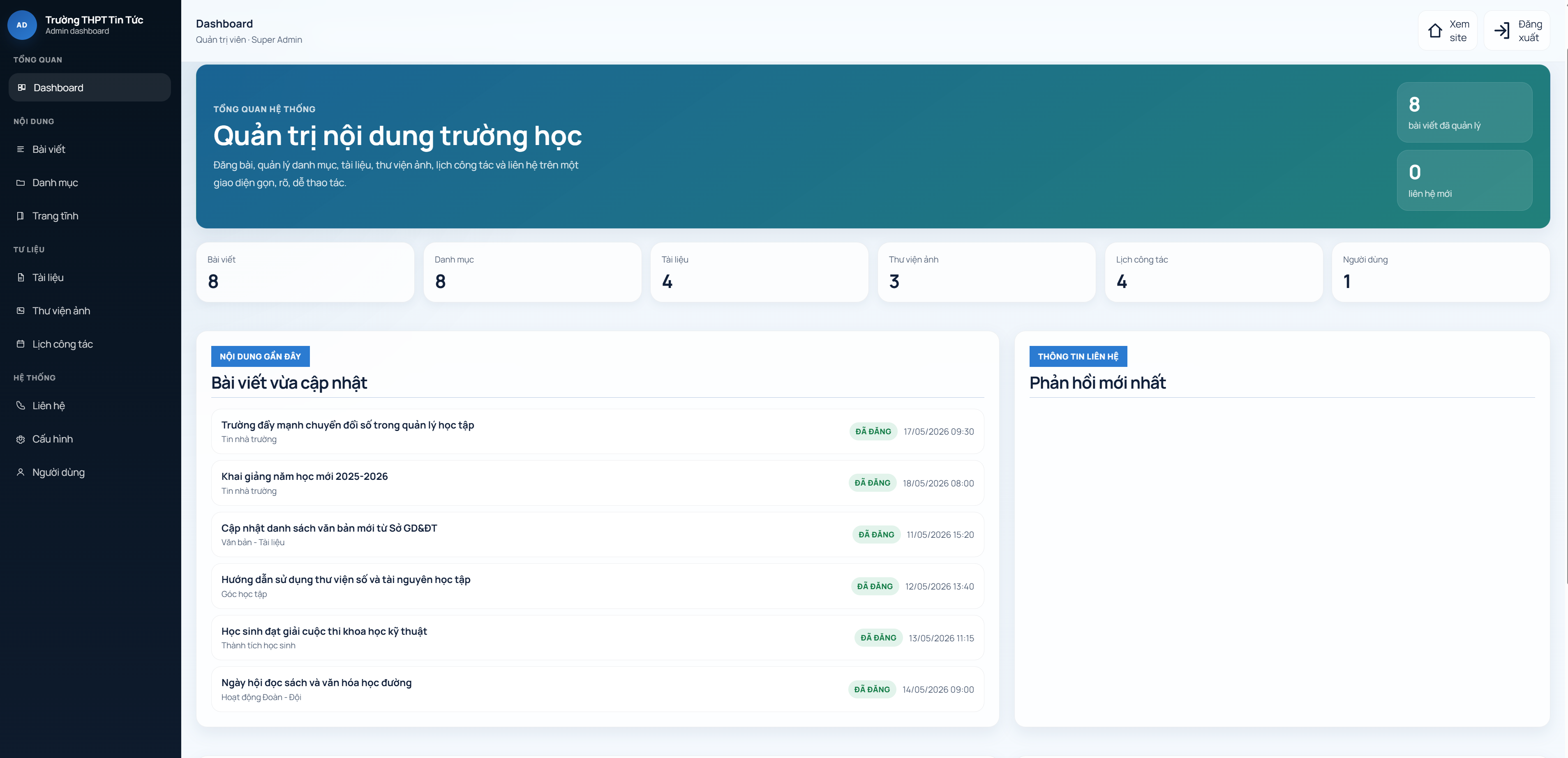This screenshot has width=1568, height=758.
Task: Open Tài liệu section
Action: (x=90, y=277)
